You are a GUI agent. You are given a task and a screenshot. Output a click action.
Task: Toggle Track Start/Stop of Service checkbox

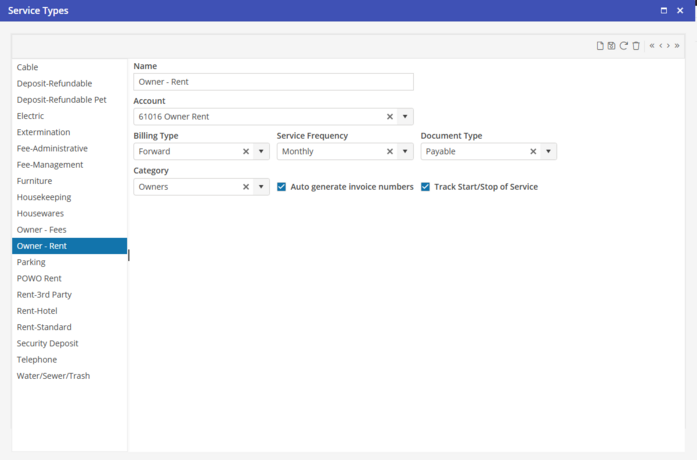426,187
